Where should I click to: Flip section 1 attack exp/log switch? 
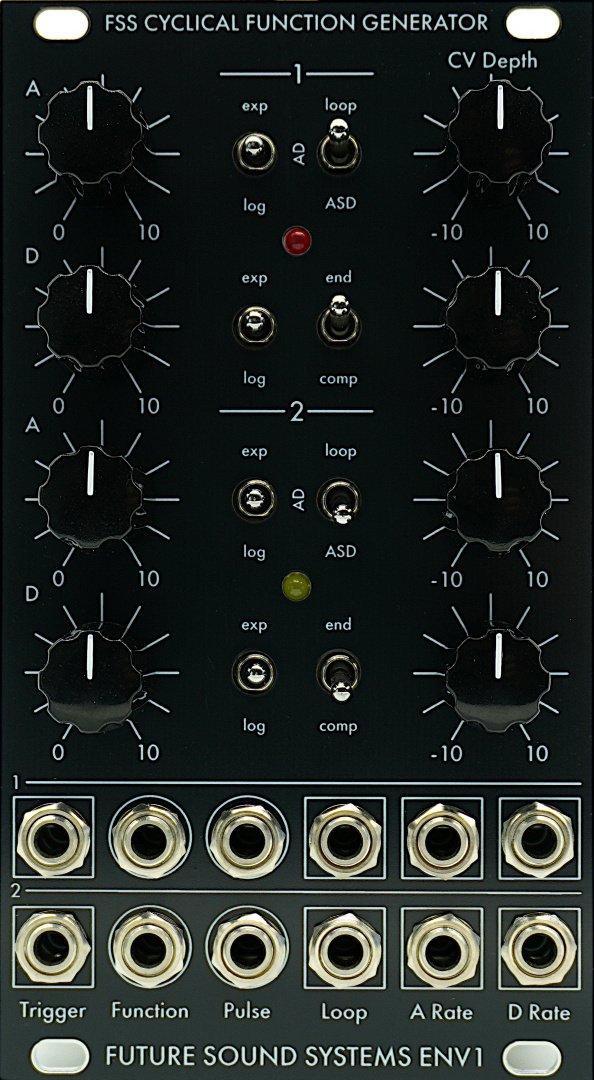click(254, 152)
